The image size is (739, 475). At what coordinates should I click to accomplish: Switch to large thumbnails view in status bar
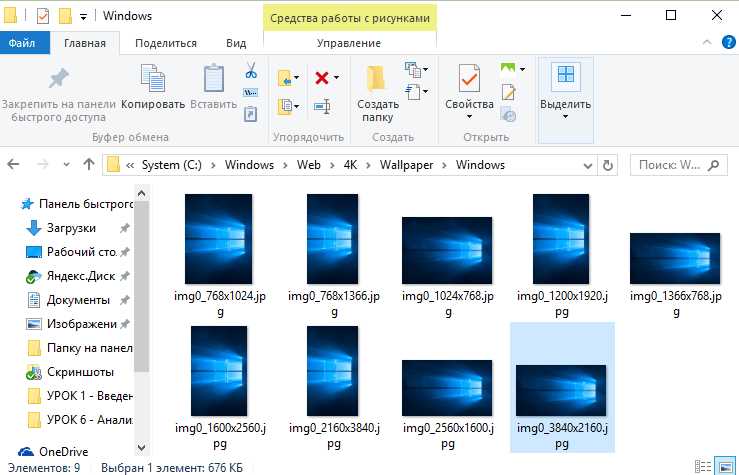click(x=724, y=467)
